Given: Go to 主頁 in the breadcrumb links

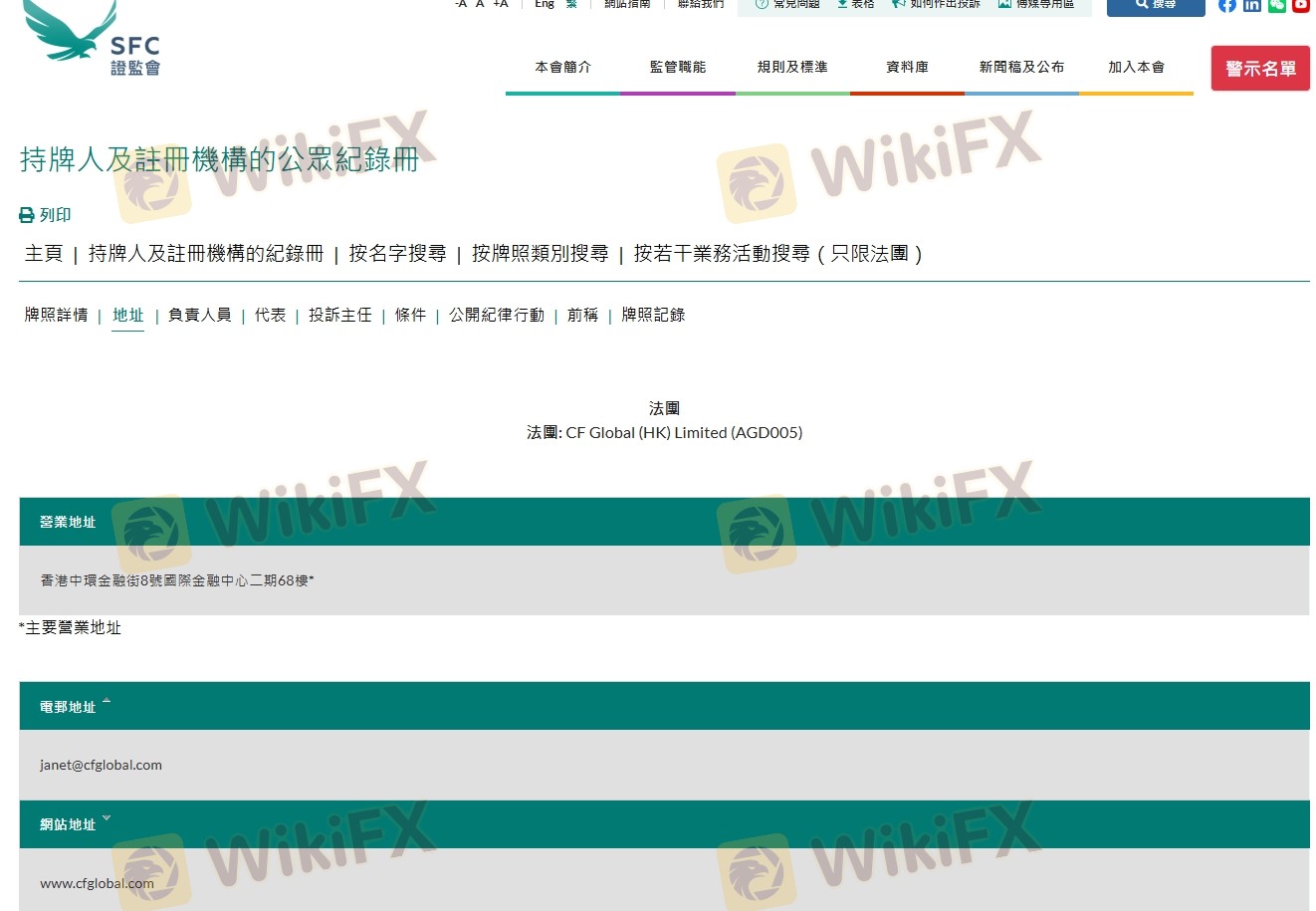Looking at the screenshot, I should (44, 254).
